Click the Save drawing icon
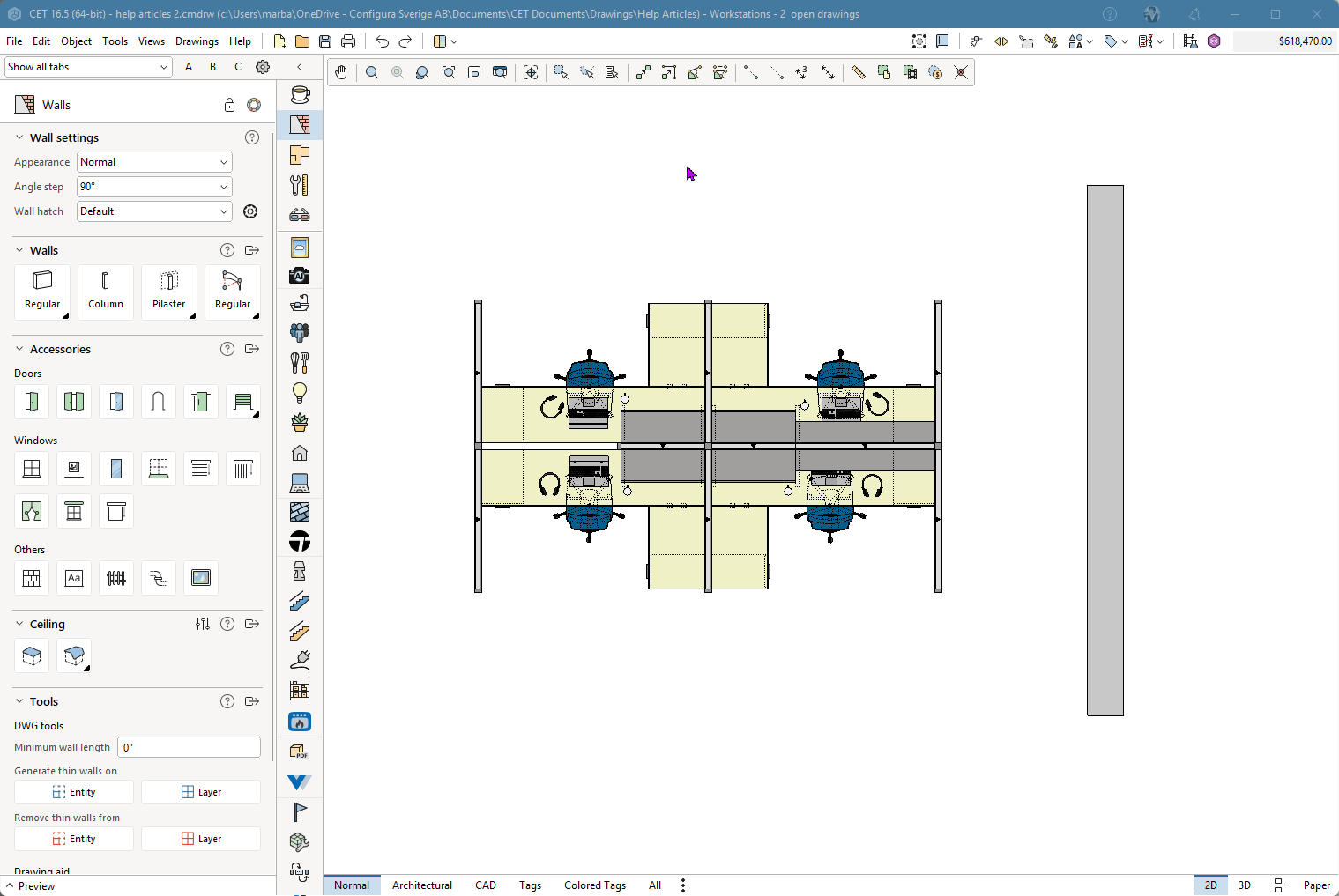This screenshot has height=896, width=1339. click(325, 41)
